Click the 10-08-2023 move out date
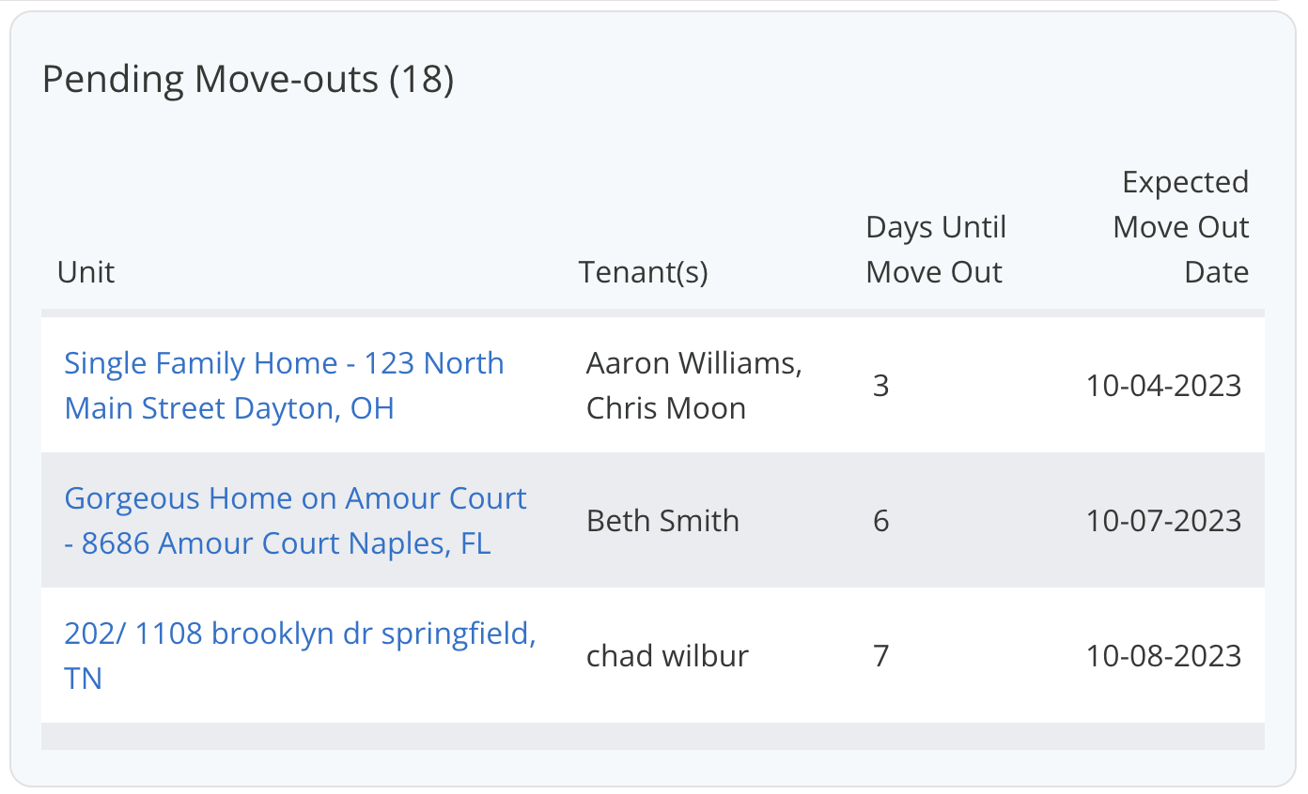 tap(1163, 655)
